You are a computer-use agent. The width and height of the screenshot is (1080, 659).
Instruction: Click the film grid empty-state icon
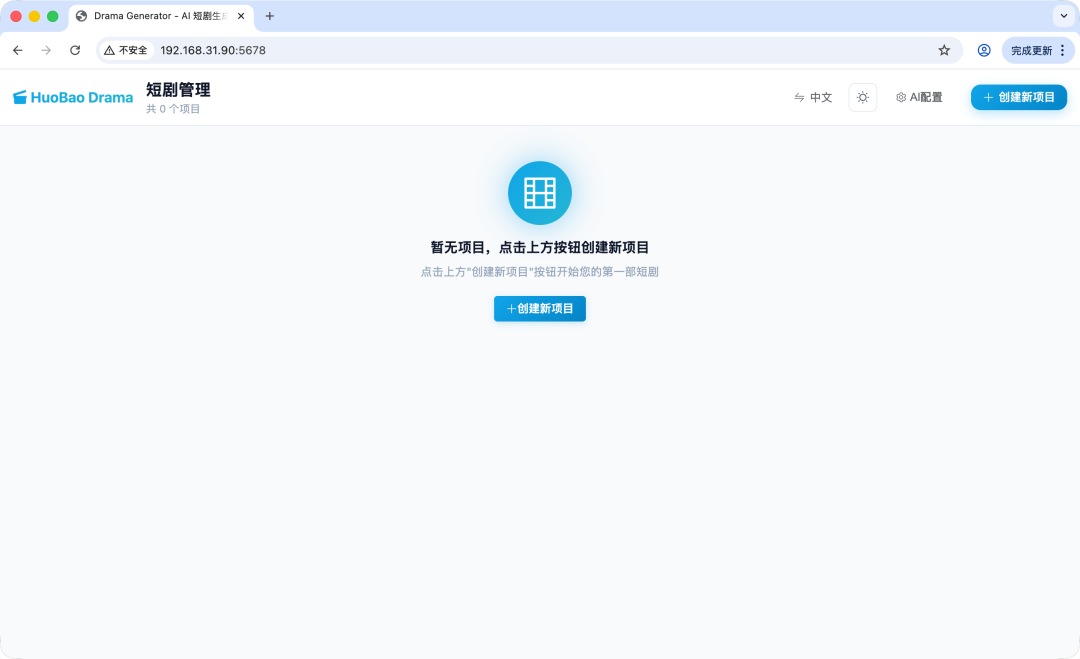(539, 192)
